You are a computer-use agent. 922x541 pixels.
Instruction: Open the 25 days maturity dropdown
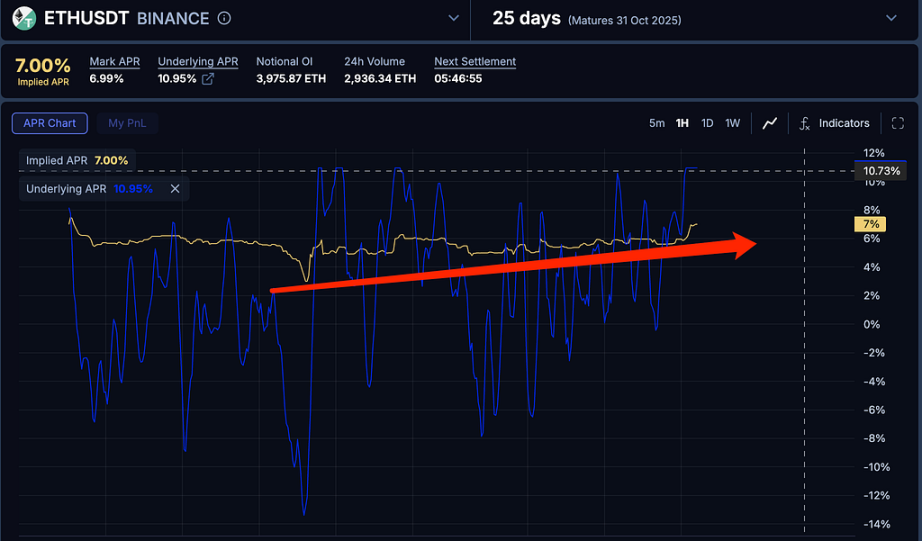pos(891,18)
